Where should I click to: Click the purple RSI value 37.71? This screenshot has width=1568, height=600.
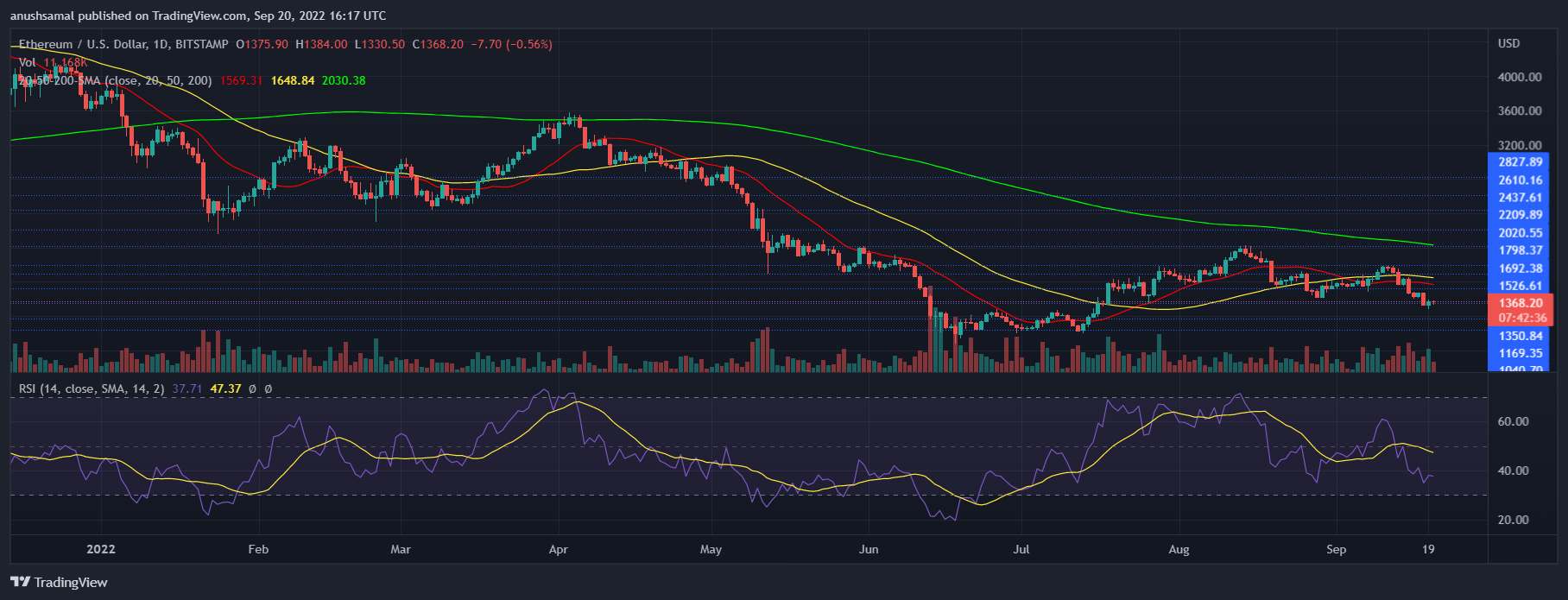pyautogui.click(x=187, y=388)
